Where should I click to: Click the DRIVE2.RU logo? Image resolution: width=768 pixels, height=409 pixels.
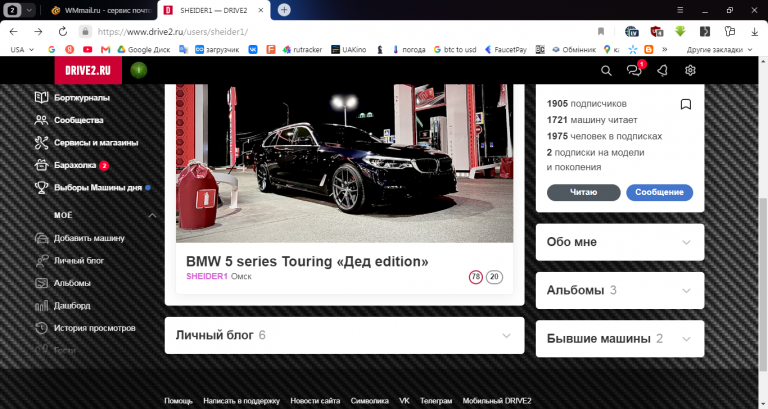tap(88, 70)
